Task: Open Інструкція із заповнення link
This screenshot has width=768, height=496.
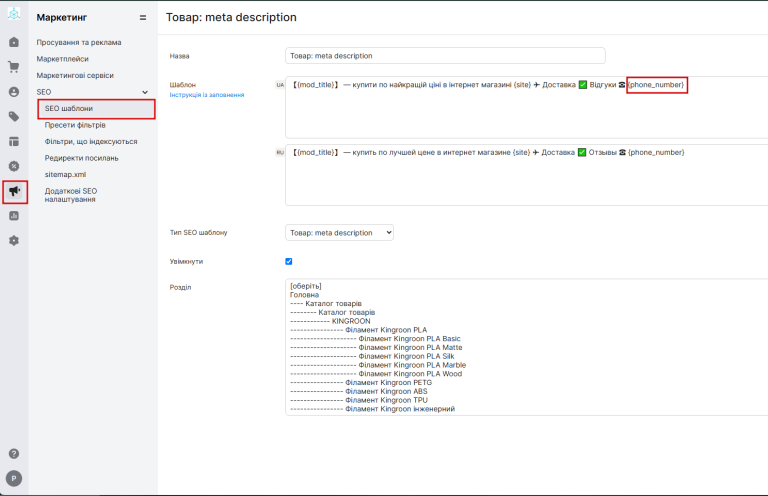Action: pyautogui.click(x=207, y=95)
